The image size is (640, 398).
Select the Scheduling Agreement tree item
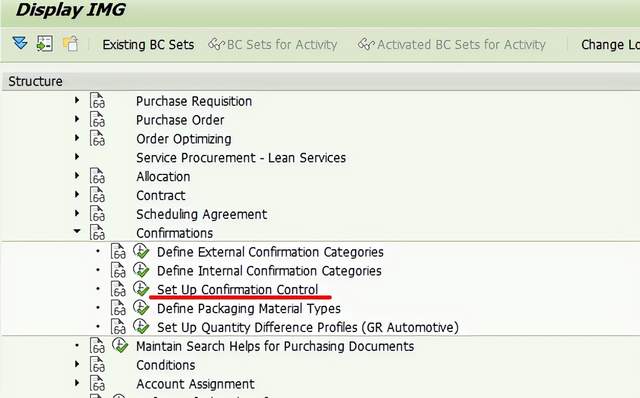point(202,214)
